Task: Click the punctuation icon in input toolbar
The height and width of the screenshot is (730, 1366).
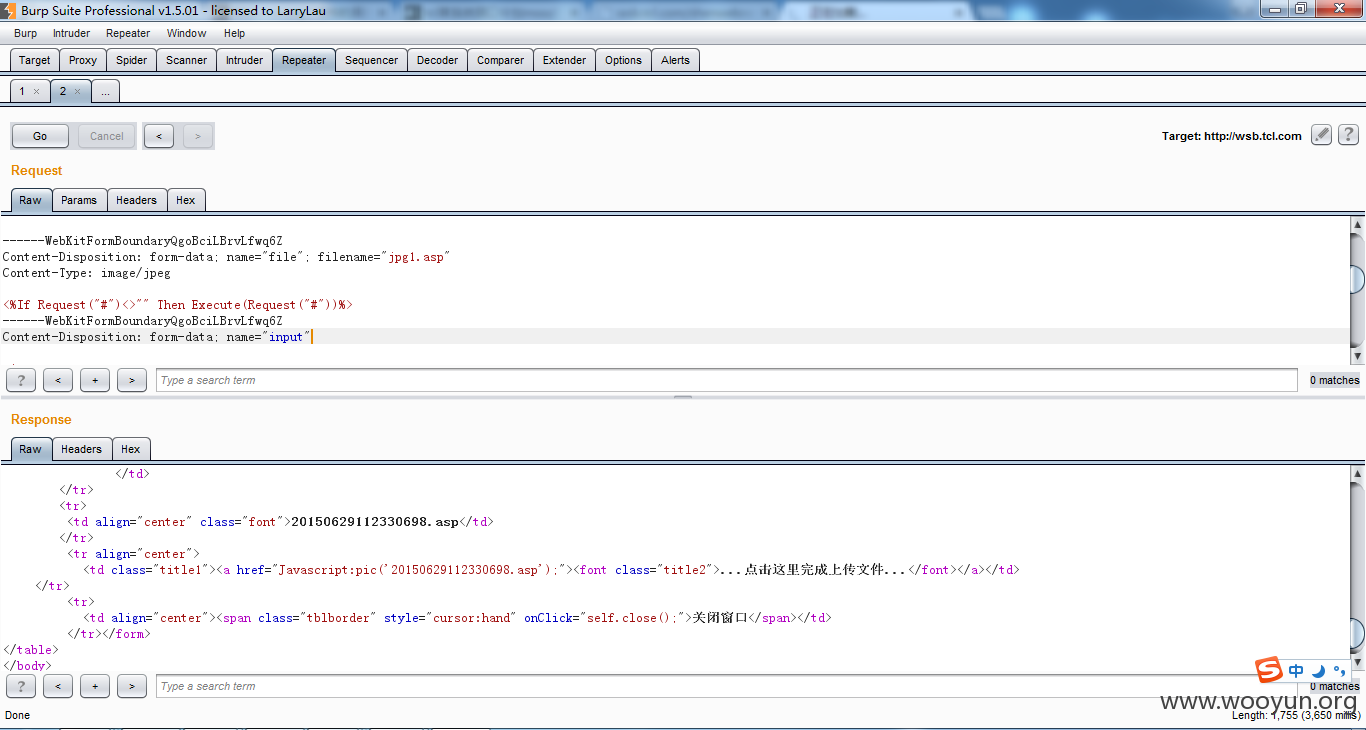Action: point(1340,671)
